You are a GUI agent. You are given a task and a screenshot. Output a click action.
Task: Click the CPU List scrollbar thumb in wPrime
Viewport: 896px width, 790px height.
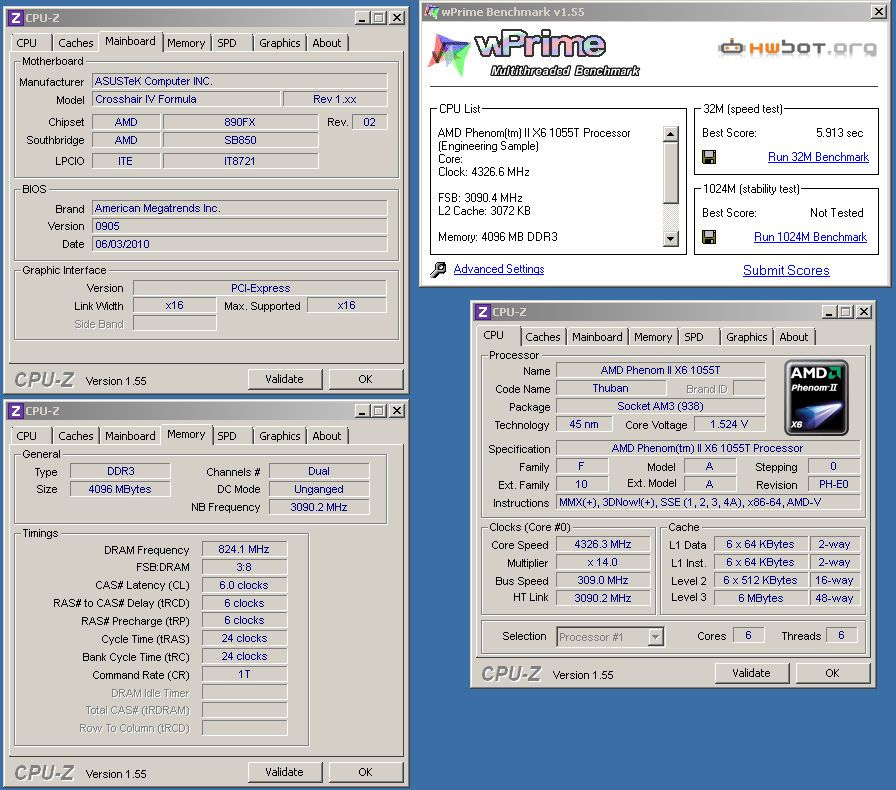[671, 173]
